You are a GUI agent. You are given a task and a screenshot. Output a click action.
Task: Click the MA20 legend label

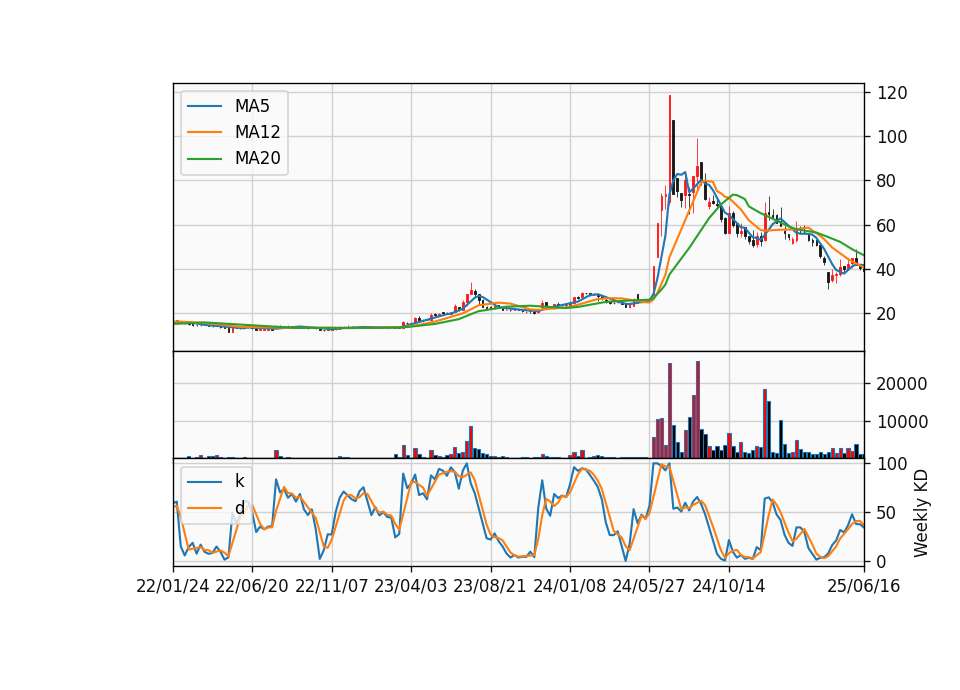coord(257,158)
